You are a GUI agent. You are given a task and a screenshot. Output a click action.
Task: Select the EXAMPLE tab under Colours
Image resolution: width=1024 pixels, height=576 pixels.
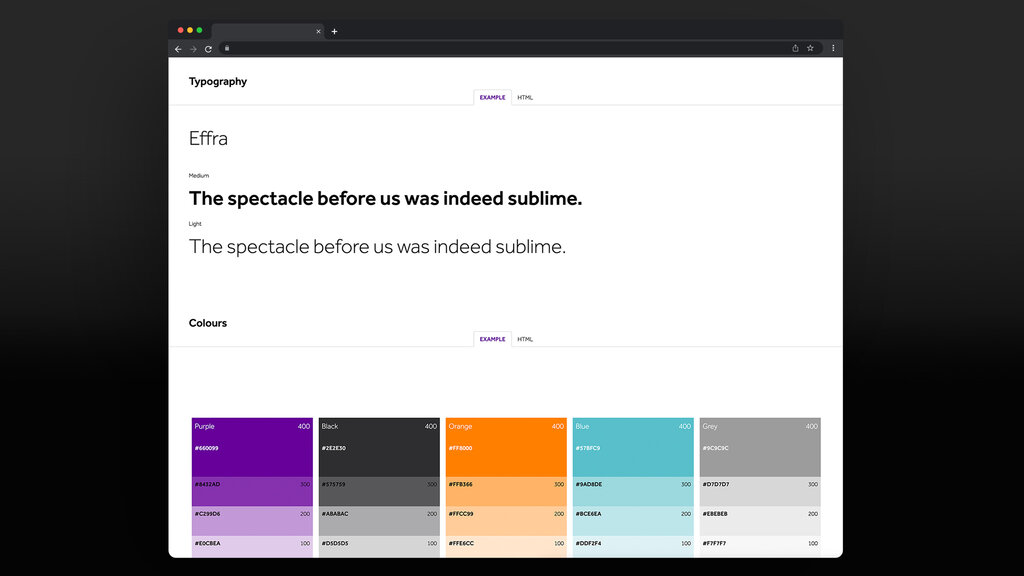point(492,339)
